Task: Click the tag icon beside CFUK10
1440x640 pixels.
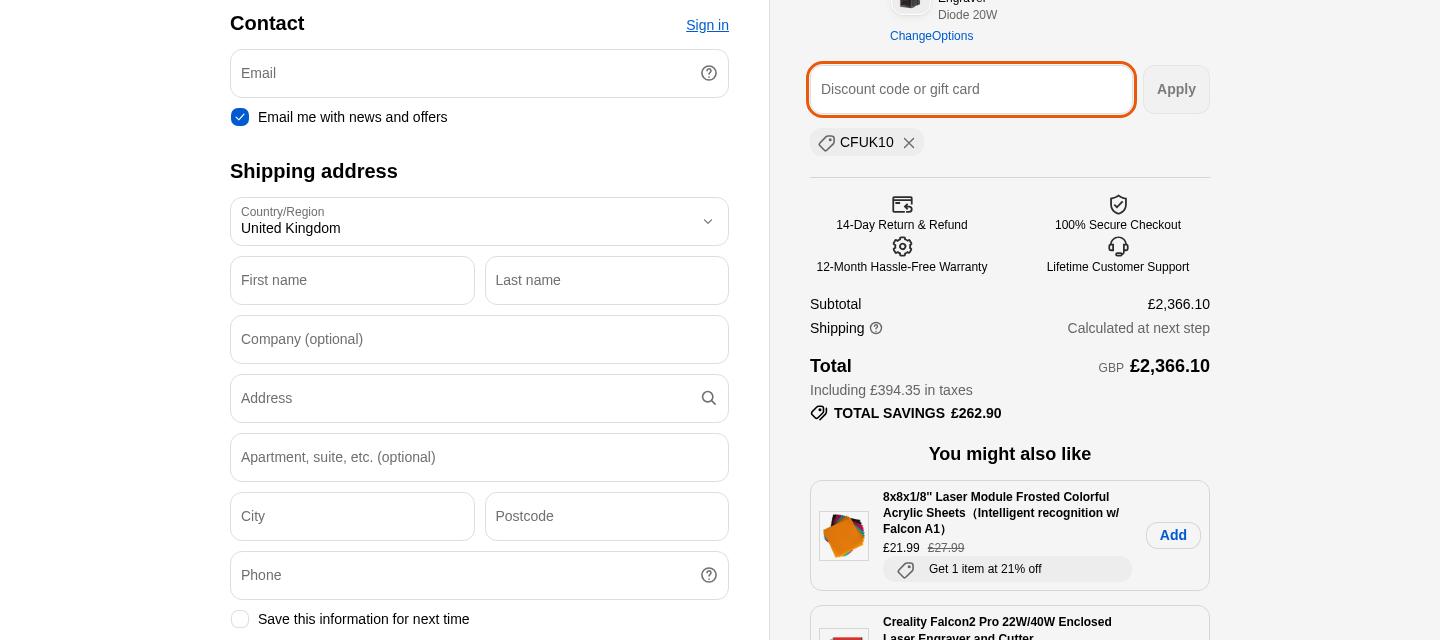Action: pos(826,143)
